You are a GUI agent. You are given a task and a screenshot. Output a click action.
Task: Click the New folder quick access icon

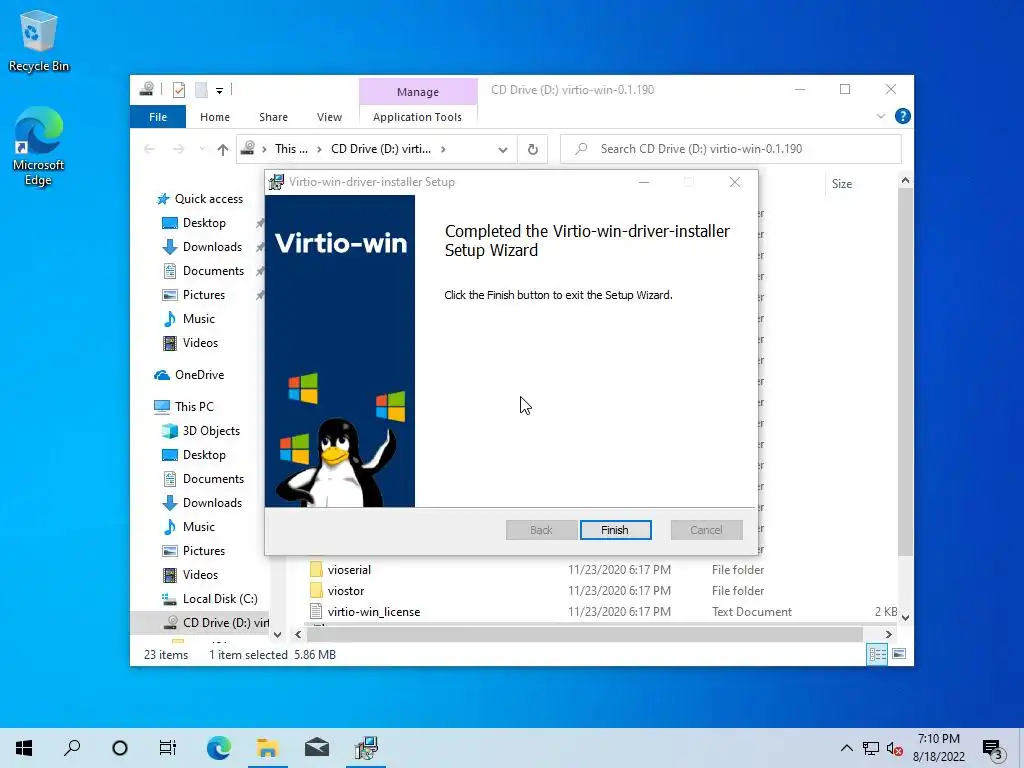(x=201, y=90)
